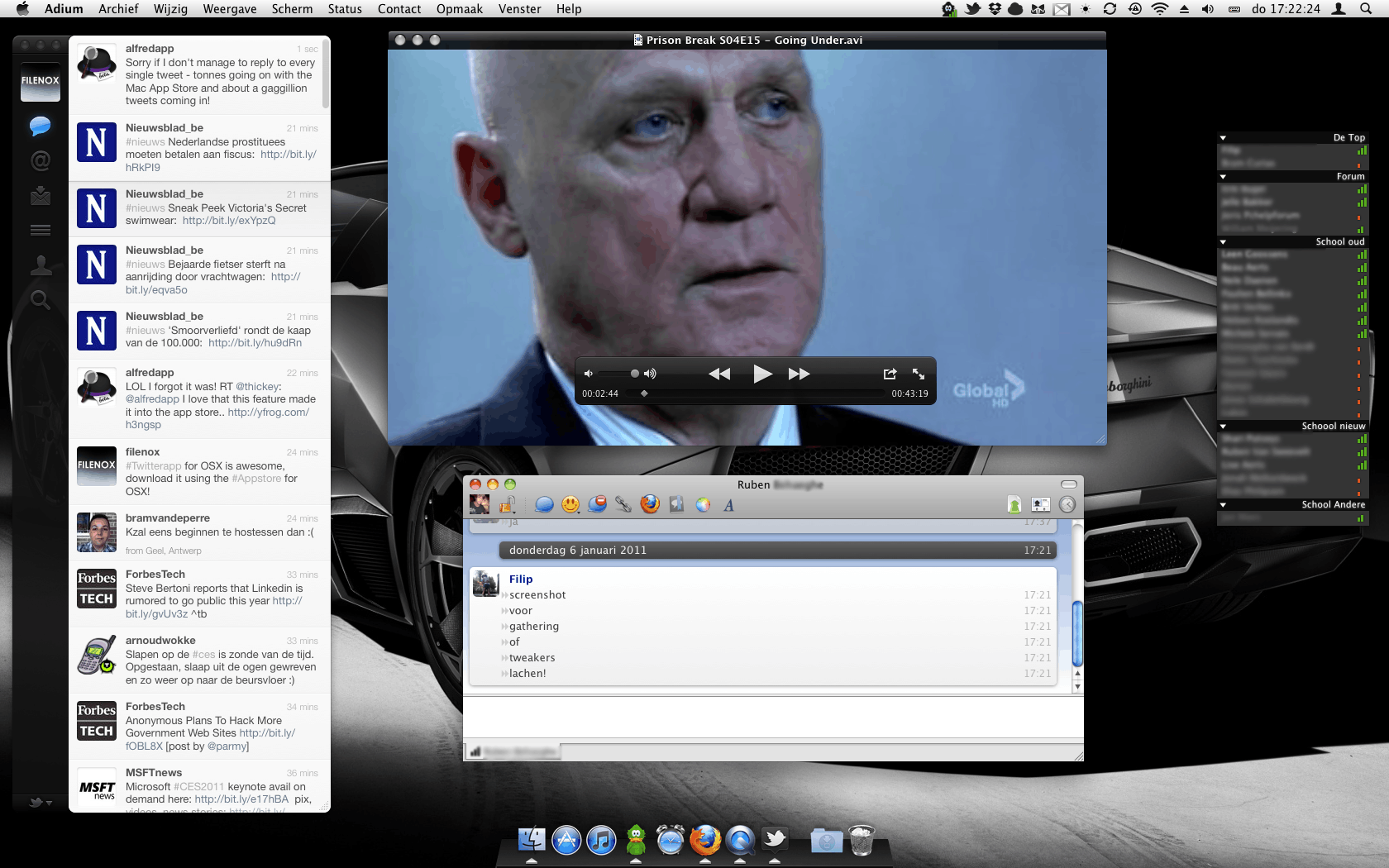Click the insert link chain icon
Image resolution: width=1389 pixels, height=868 pixels.
point(623,504)
